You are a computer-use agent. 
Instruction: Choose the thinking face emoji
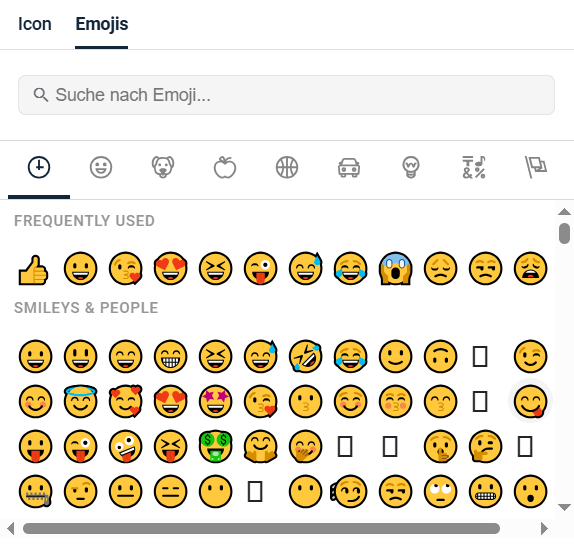point(485,446)
